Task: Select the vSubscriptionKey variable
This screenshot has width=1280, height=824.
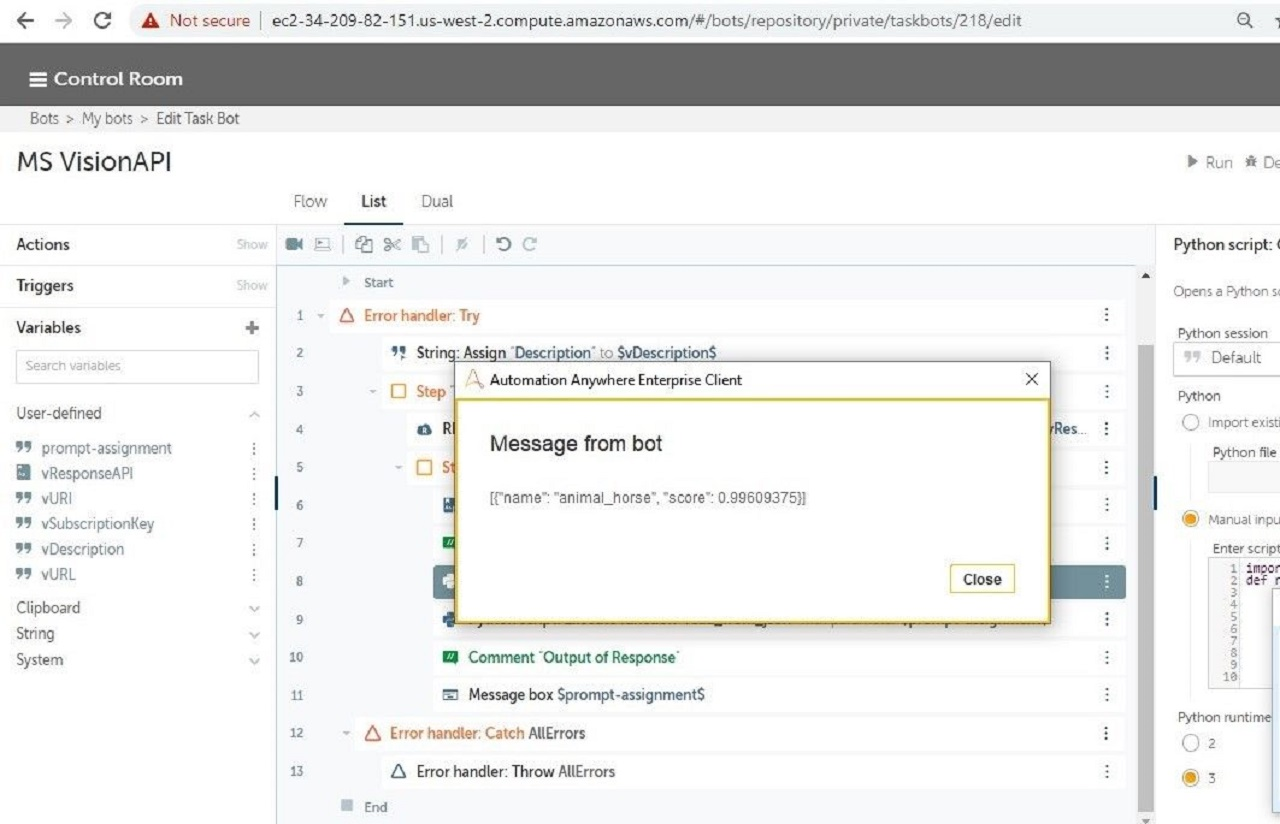Action: pyautogui.click(x=98, y=524)
